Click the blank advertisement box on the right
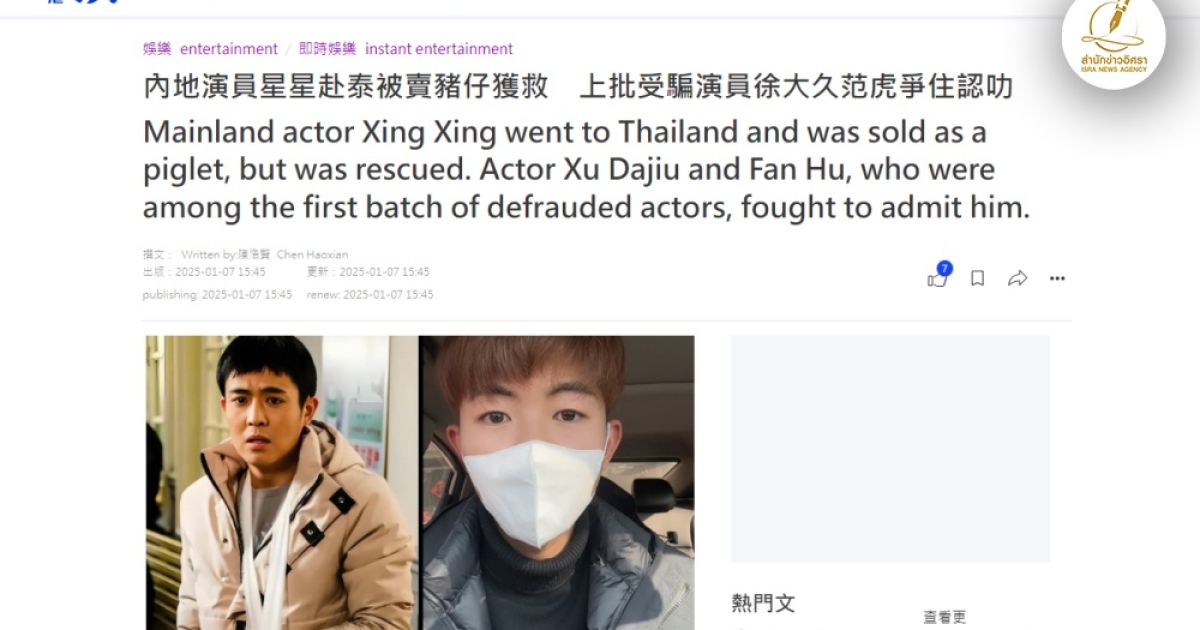Image resolution: width=1200 pixels, height=630 pixels. click(x=890, y=449)
